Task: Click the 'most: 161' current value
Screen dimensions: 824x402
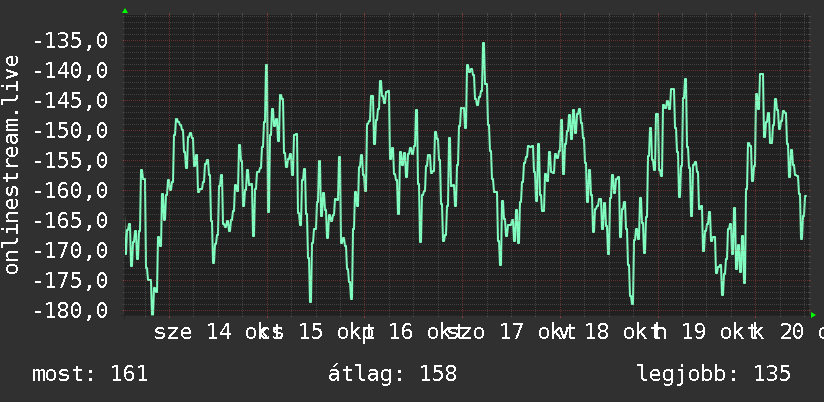Action: 90,374
